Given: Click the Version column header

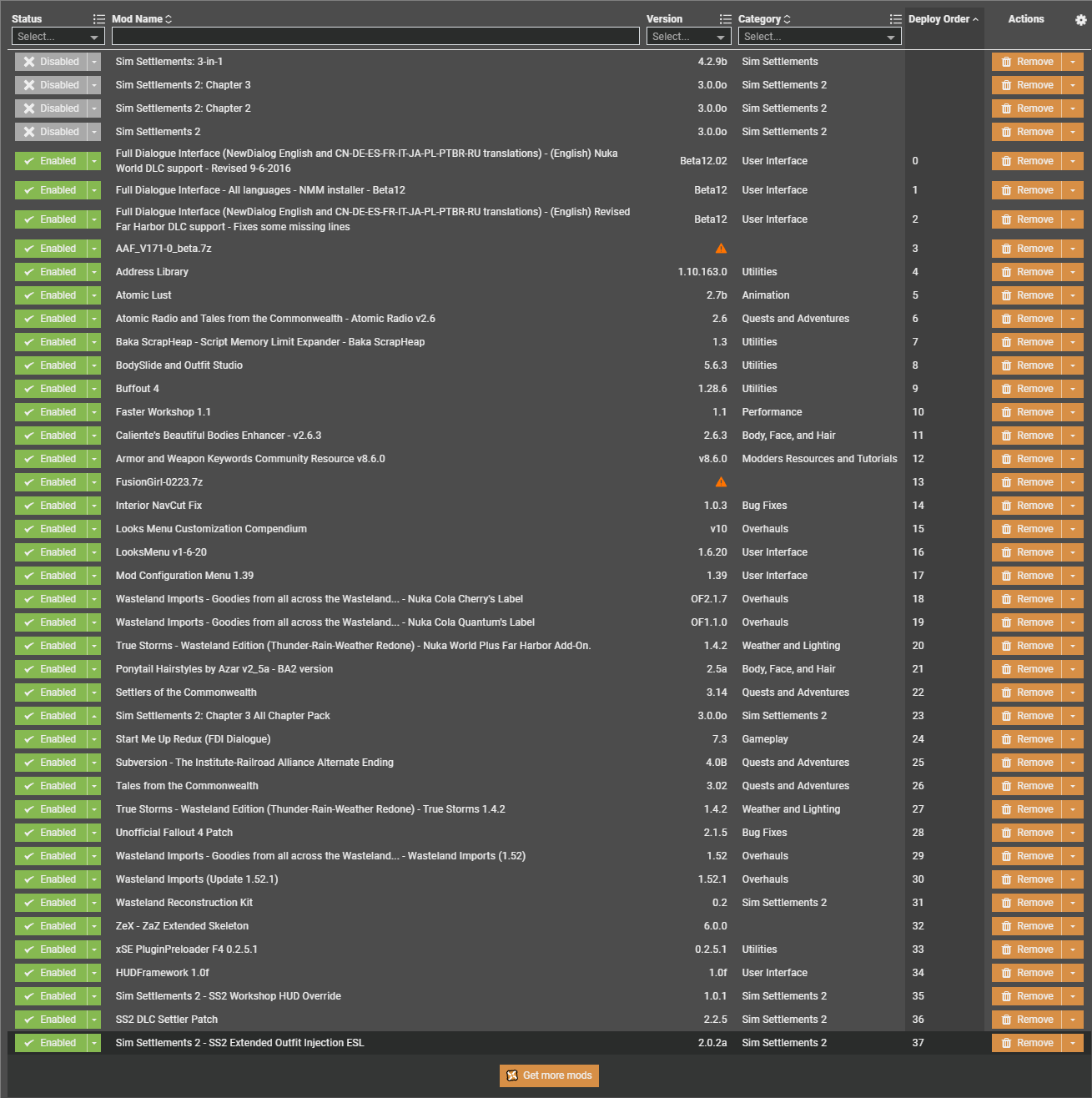Looking at the screenshot, I should (664, 19).
